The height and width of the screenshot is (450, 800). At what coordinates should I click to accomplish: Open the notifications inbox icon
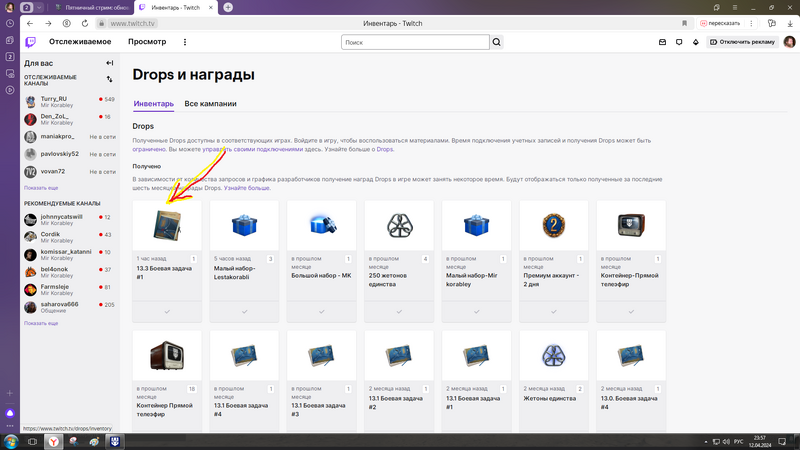(662, 42)
